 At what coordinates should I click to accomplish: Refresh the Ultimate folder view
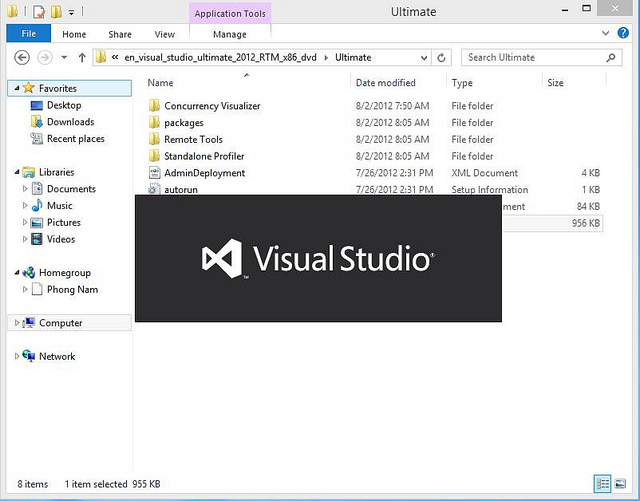(441, 58)
